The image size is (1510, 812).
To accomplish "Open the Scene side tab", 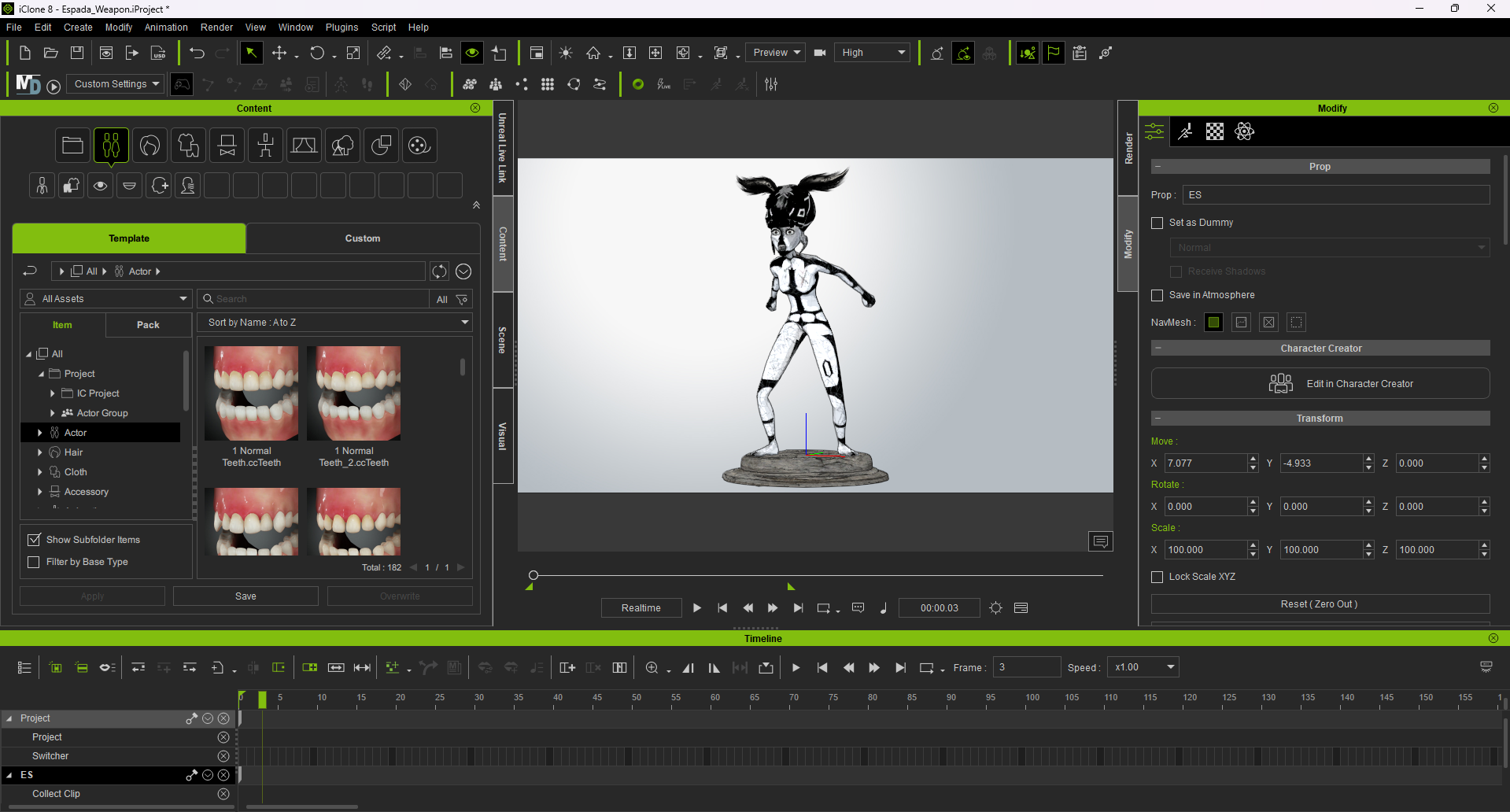I will 503,340.
